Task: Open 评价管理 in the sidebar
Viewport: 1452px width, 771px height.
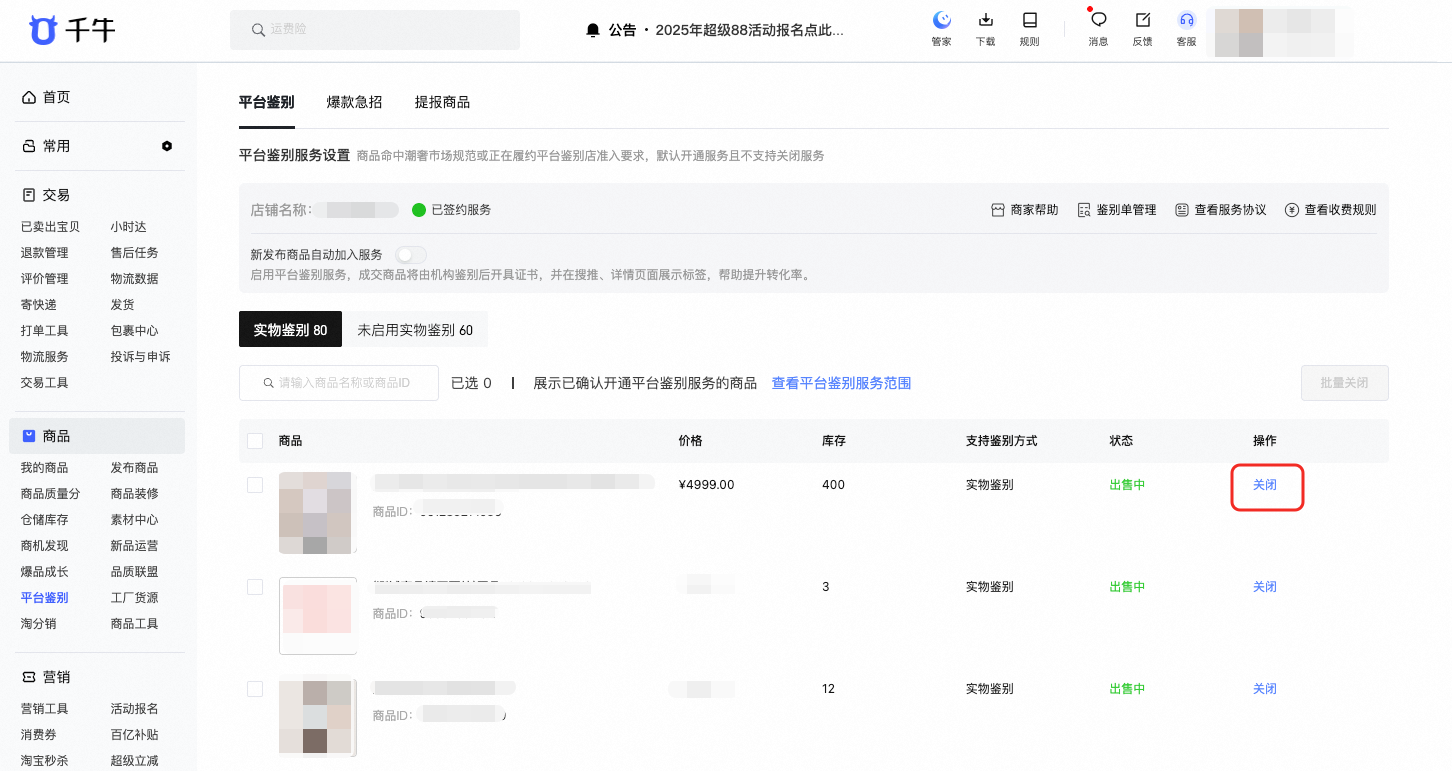Action: click(x=44, y=279)
